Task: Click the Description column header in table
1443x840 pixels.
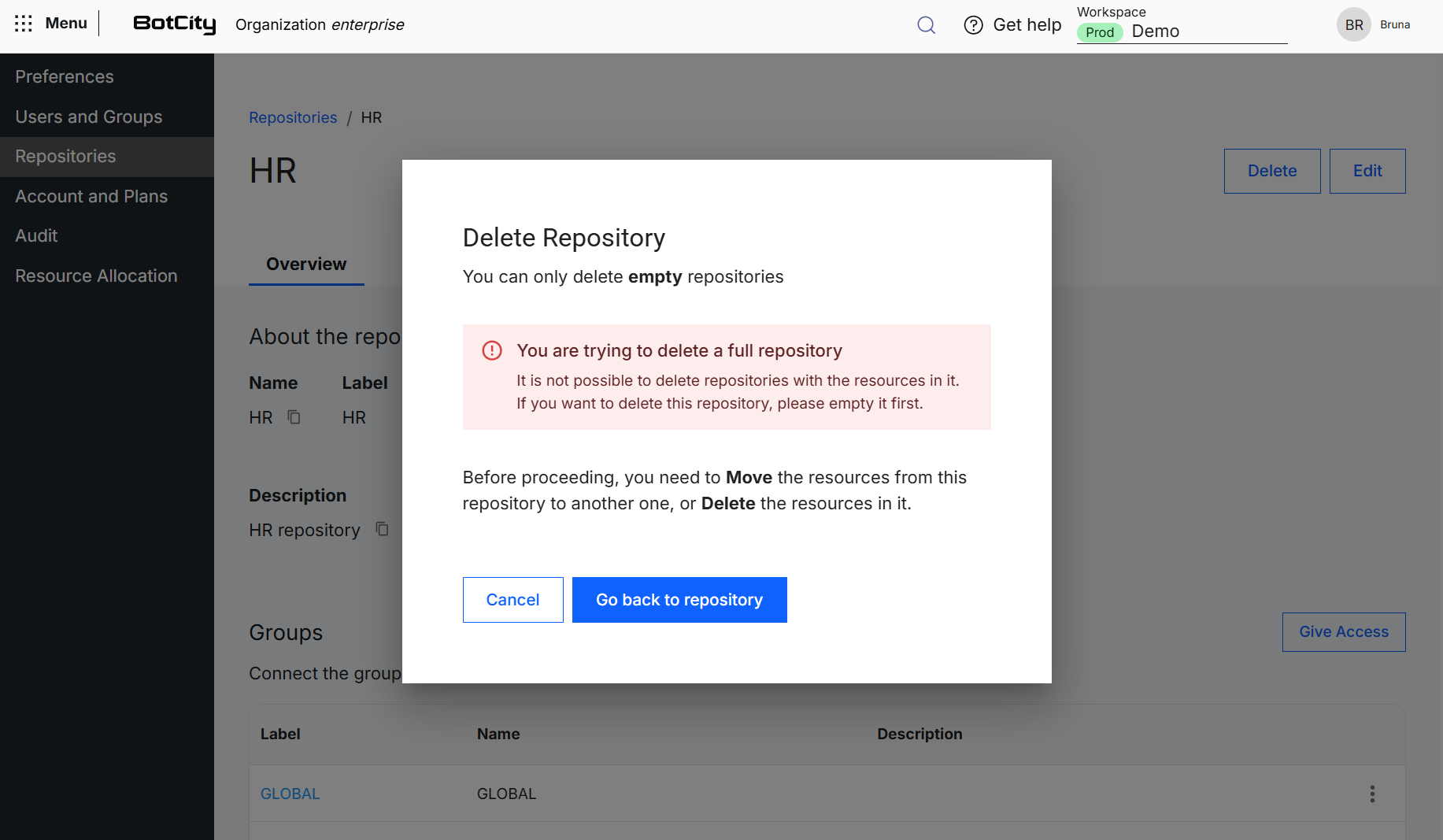Action: (919, 734)
